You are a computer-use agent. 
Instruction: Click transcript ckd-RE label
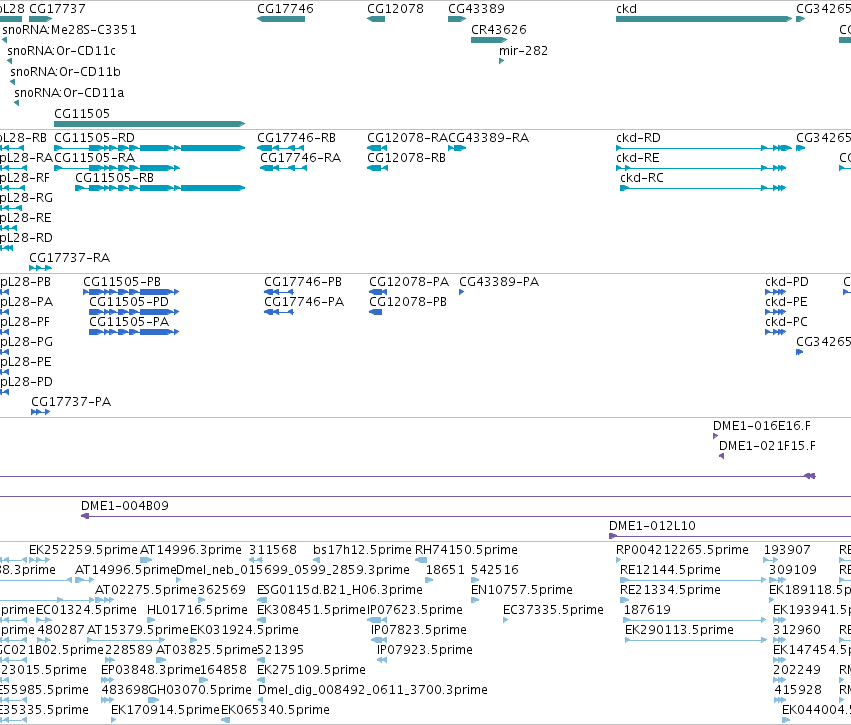tap(638, 158)
